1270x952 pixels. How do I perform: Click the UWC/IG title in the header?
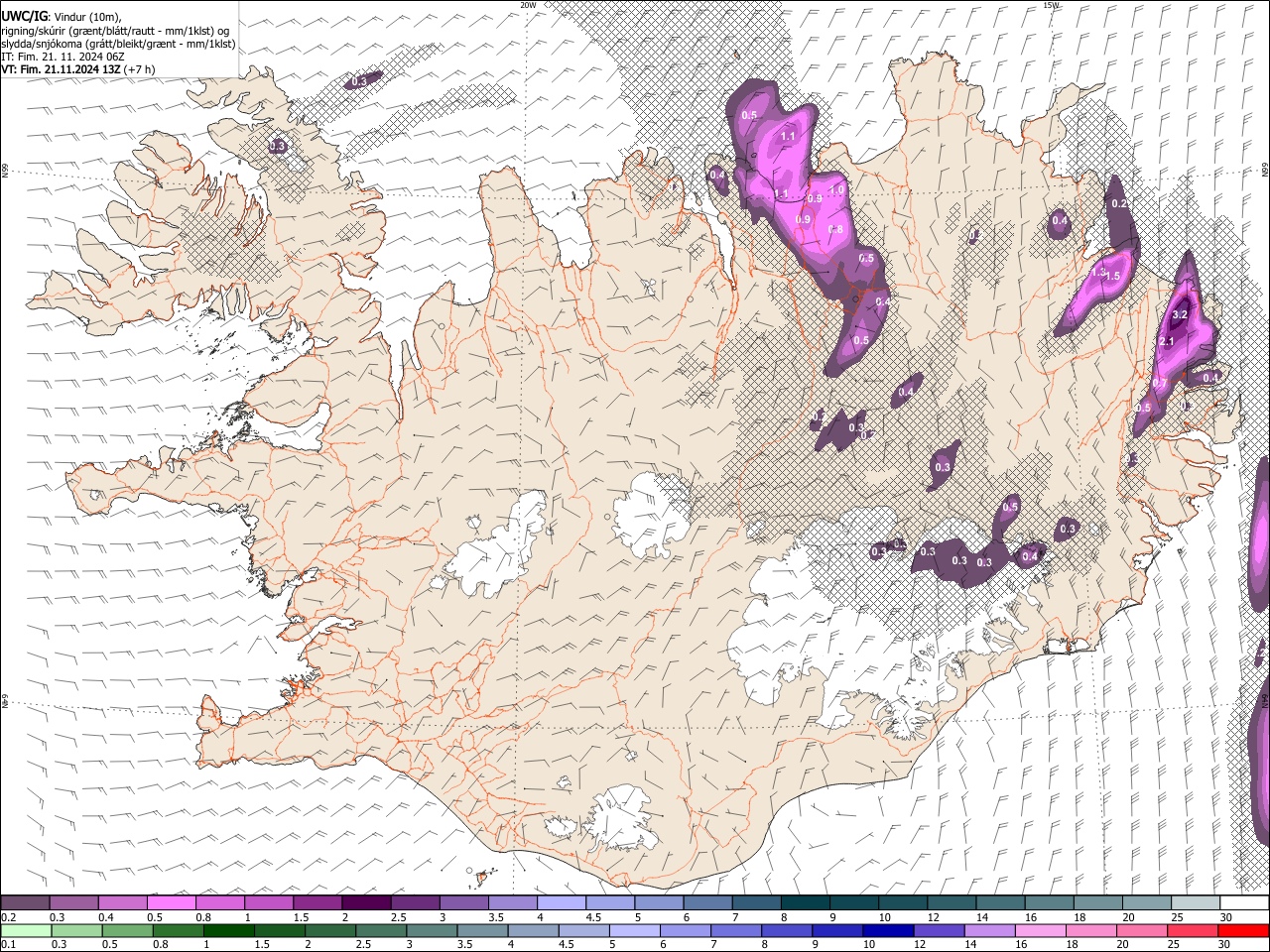pyautogui.click(x=24, y=15)
